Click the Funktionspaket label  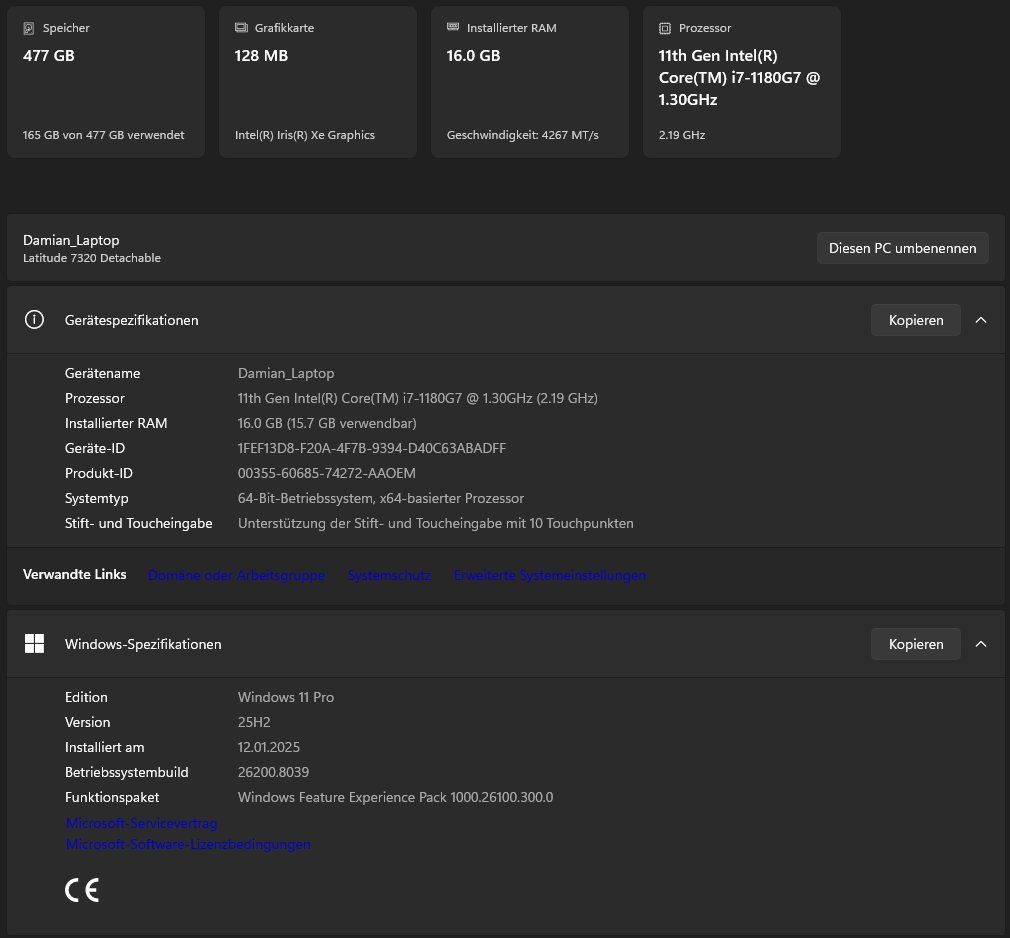click(x=112, y=797)
